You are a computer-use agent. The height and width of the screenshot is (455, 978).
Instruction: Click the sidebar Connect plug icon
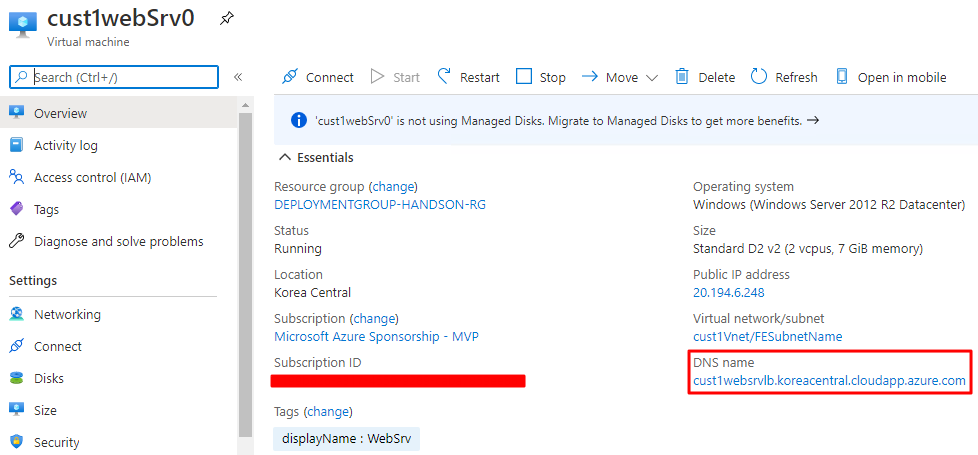(x=17, y=346)
